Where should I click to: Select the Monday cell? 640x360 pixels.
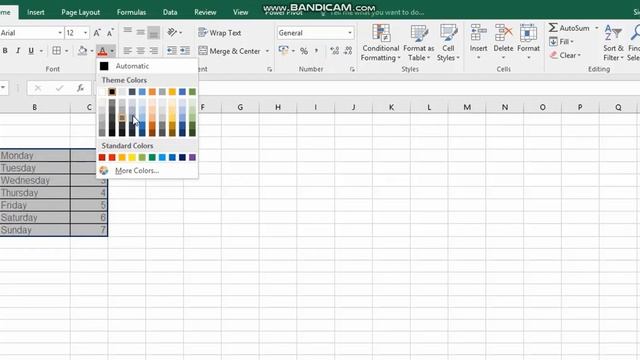(x=35, y=156)
